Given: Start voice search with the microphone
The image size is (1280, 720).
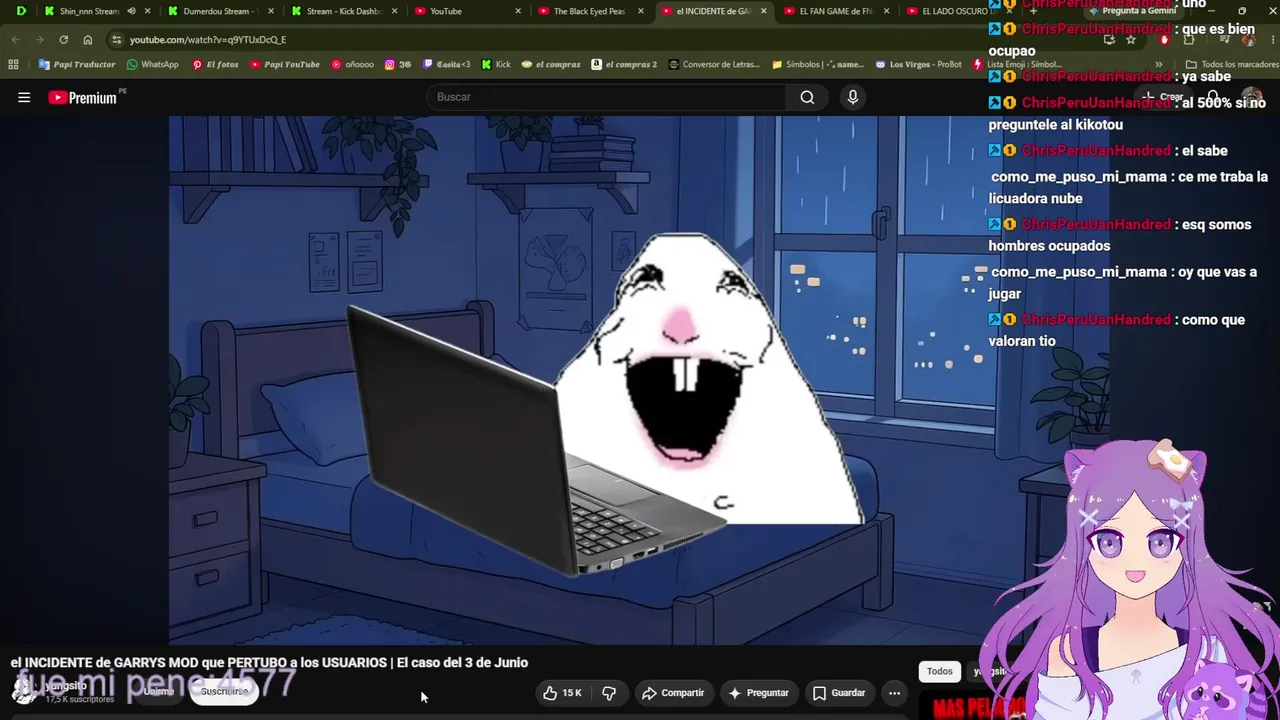Looking at the screenshot, I should coord(853,97).
